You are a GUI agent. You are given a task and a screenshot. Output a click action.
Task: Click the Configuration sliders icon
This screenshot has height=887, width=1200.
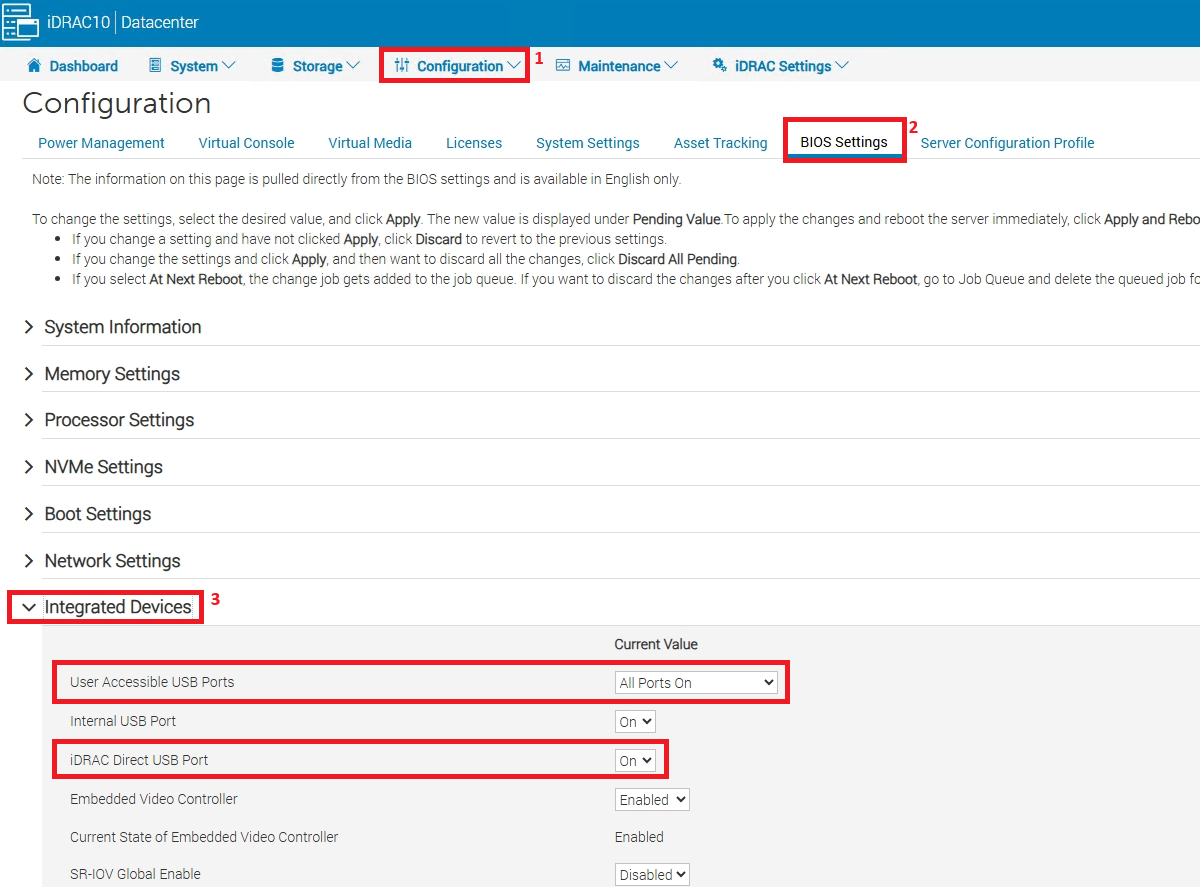(402, 66)
